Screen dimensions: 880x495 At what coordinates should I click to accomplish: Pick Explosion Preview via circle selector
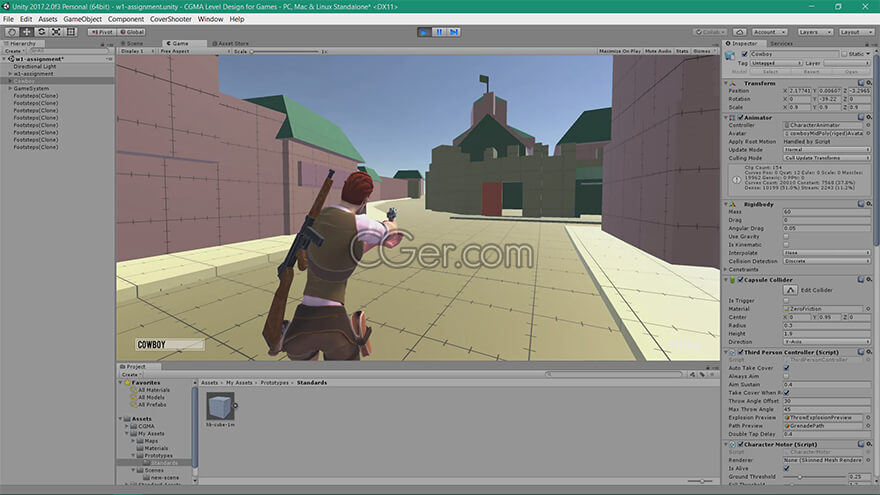868,418
